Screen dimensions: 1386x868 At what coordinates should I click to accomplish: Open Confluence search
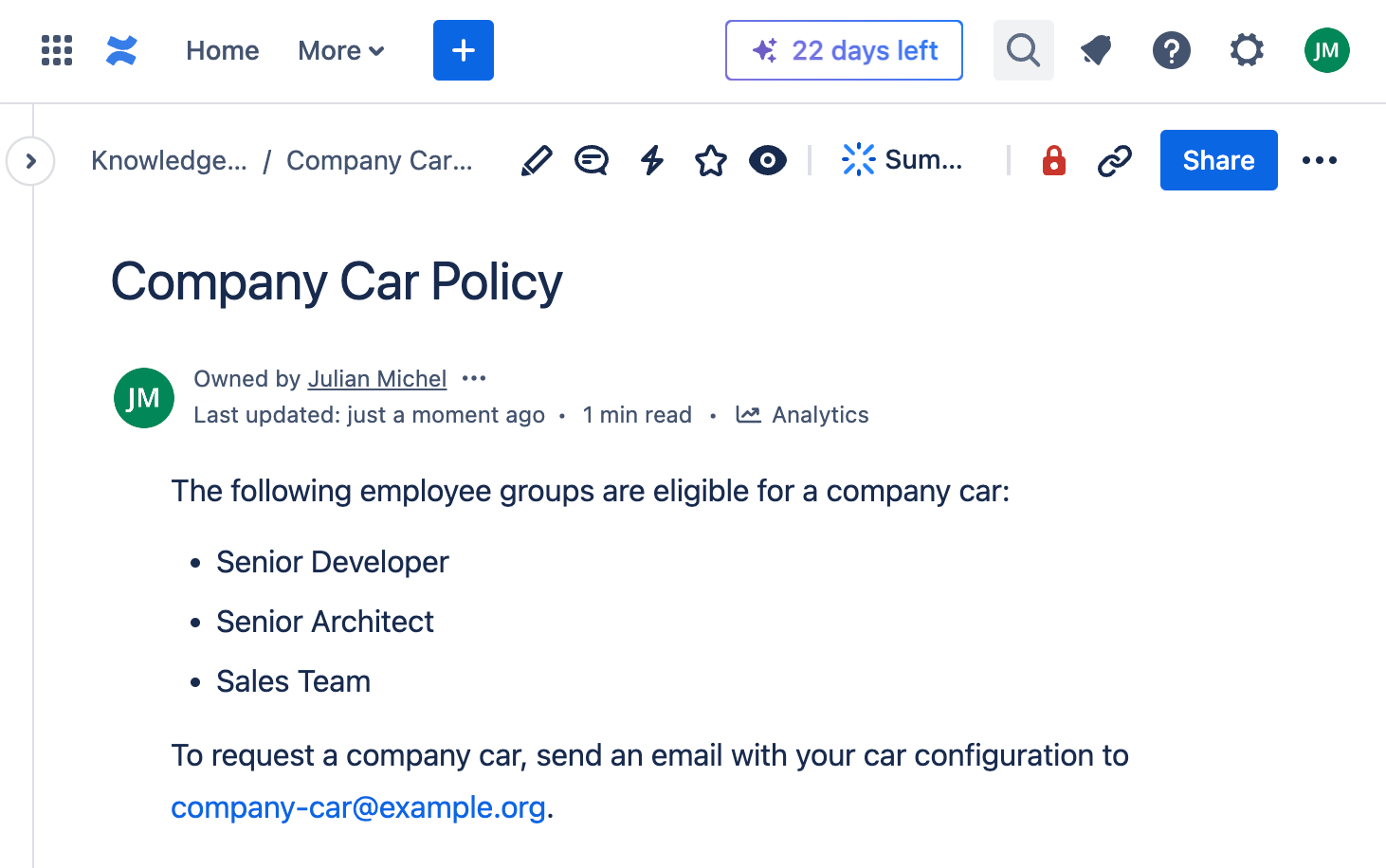tap(1023, 50)
